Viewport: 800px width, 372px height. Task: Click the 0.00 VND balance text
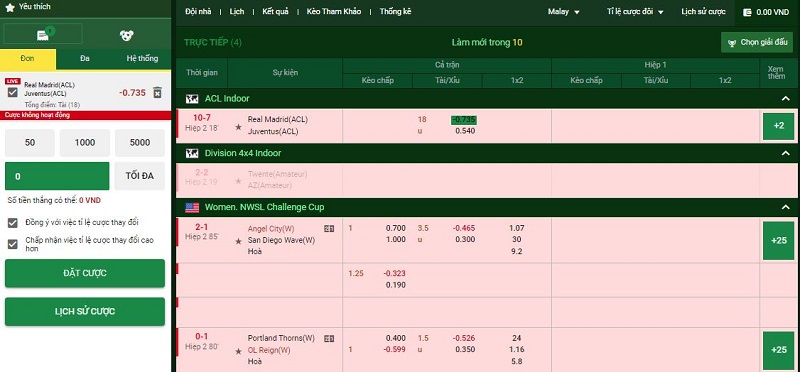(773, 12)
